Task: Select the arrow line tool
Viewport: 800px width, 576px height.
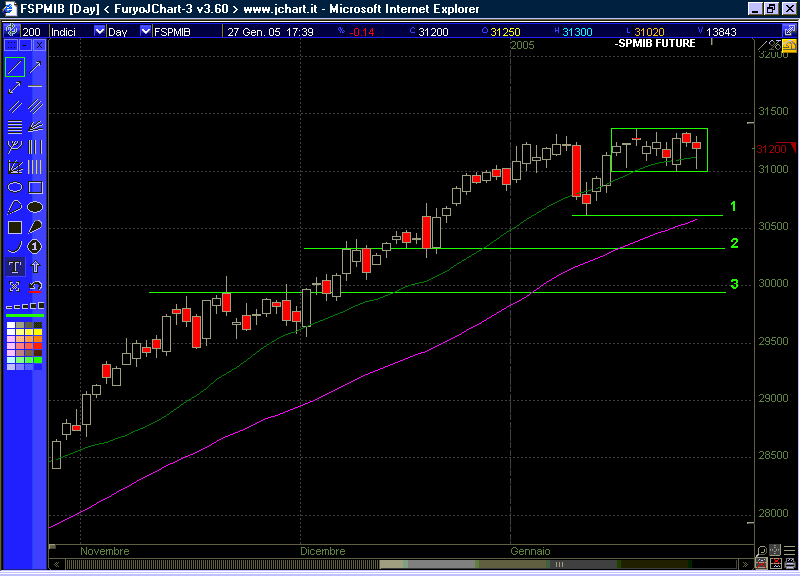Action: click(35, 67)
